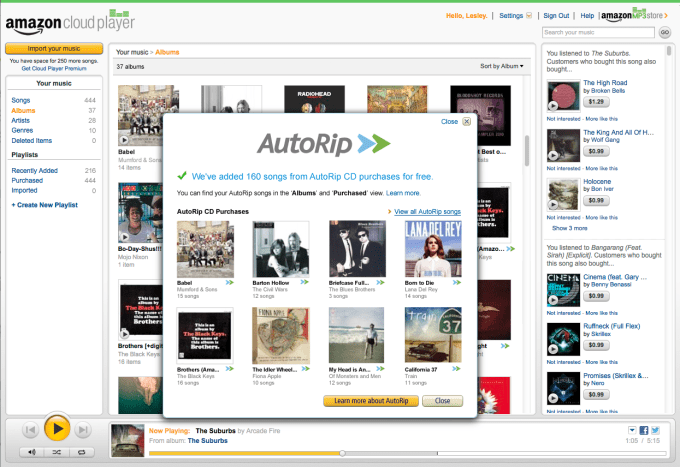Share now playing song on Facebook
This screenshot has height=467, width=680.
click(x=644, y=430)
